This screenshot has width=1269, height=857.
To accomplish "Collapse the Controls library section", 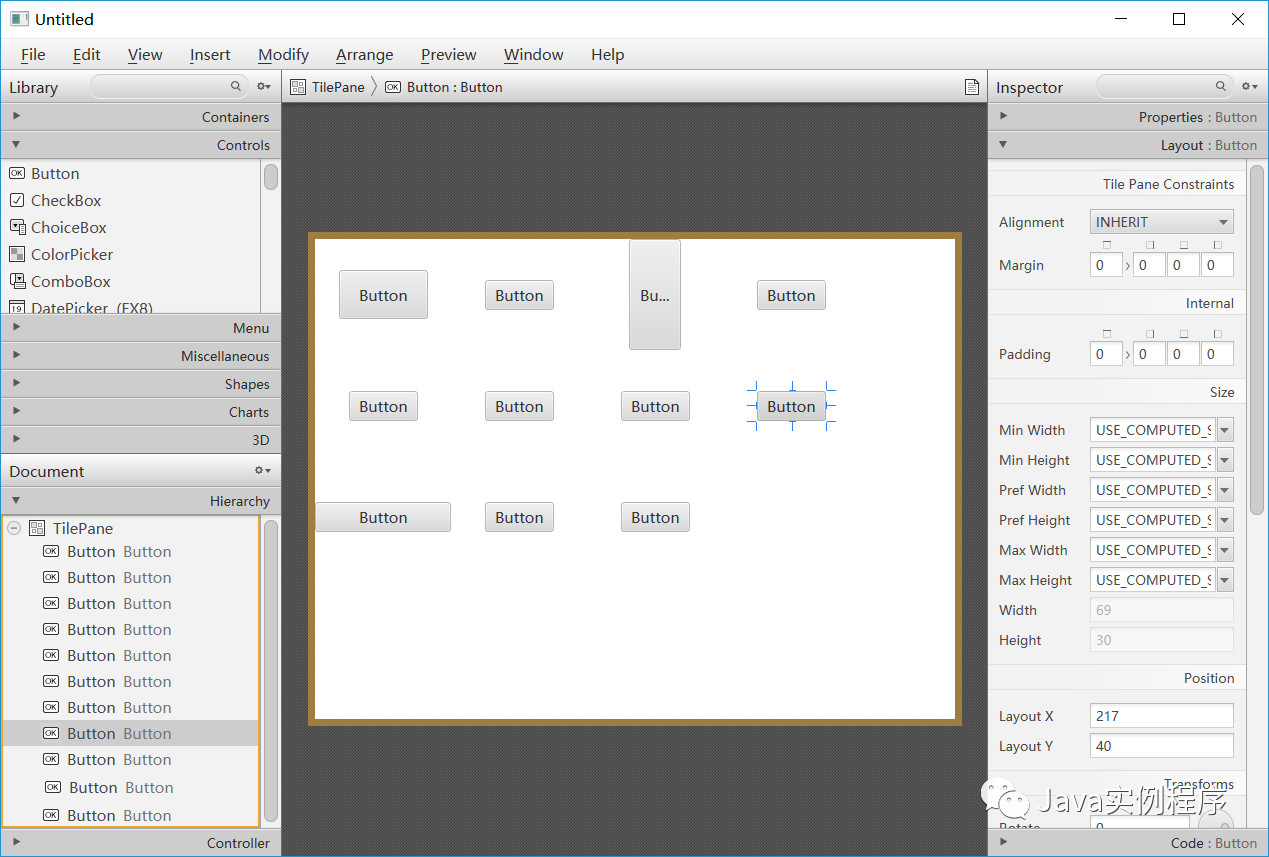I will click(140, 145).
